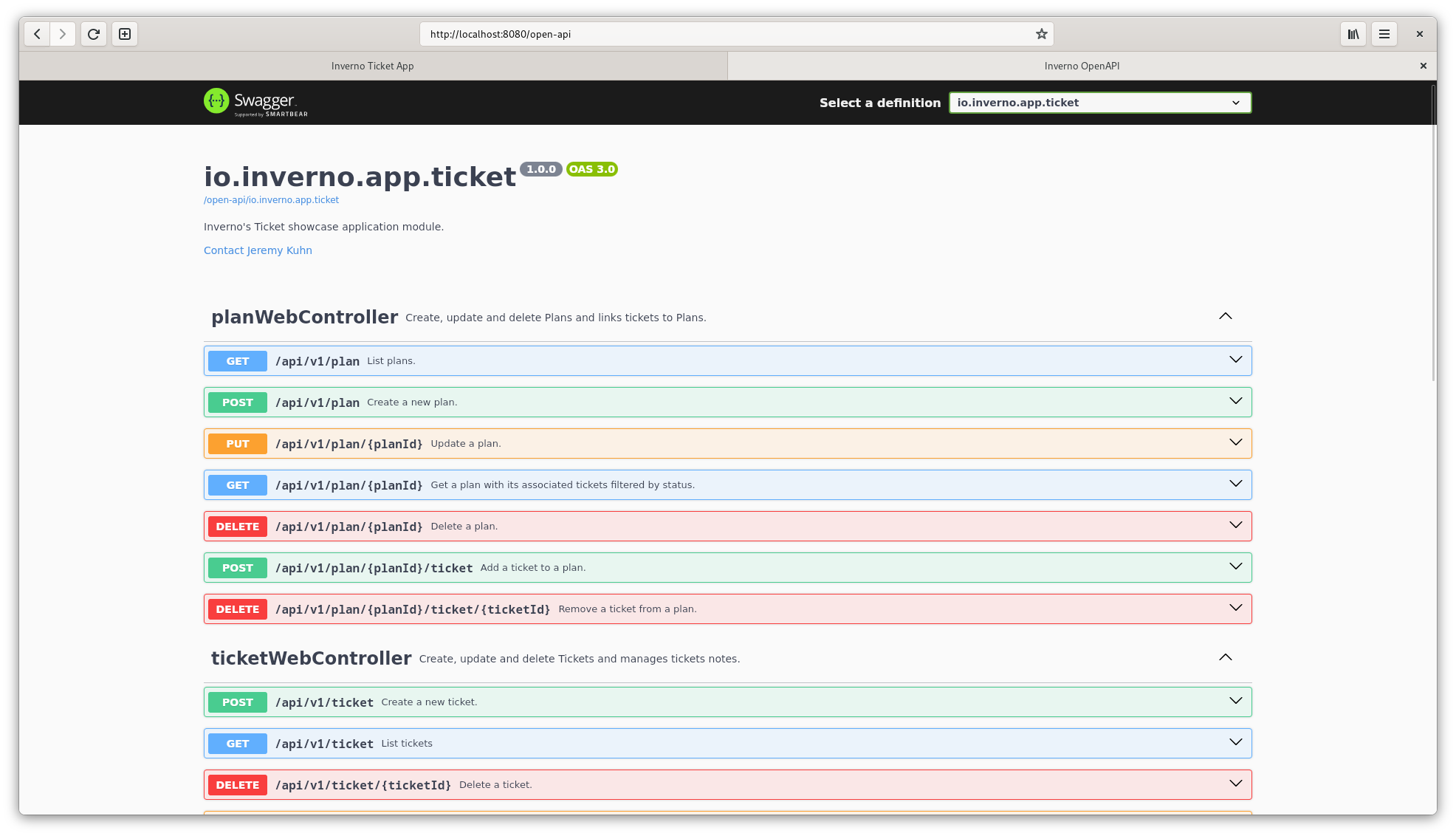Open the library bookshelf icon
The width and height of the screenshot is (1456, 836).
tap(1353, 34)
